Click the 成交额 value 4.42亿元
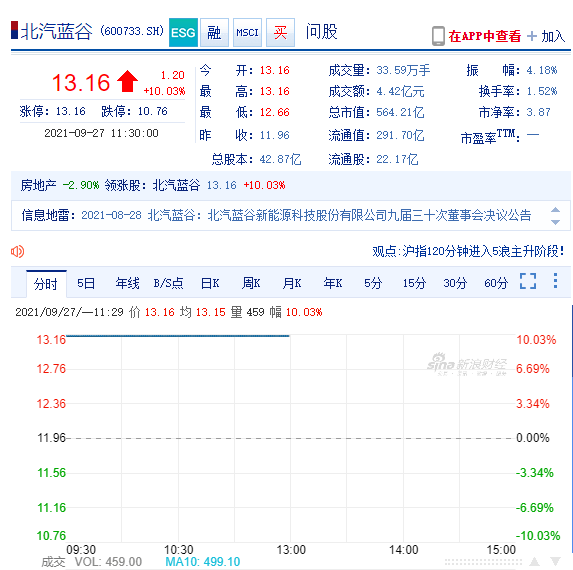 pyautogui.click(x=400, y=91)
